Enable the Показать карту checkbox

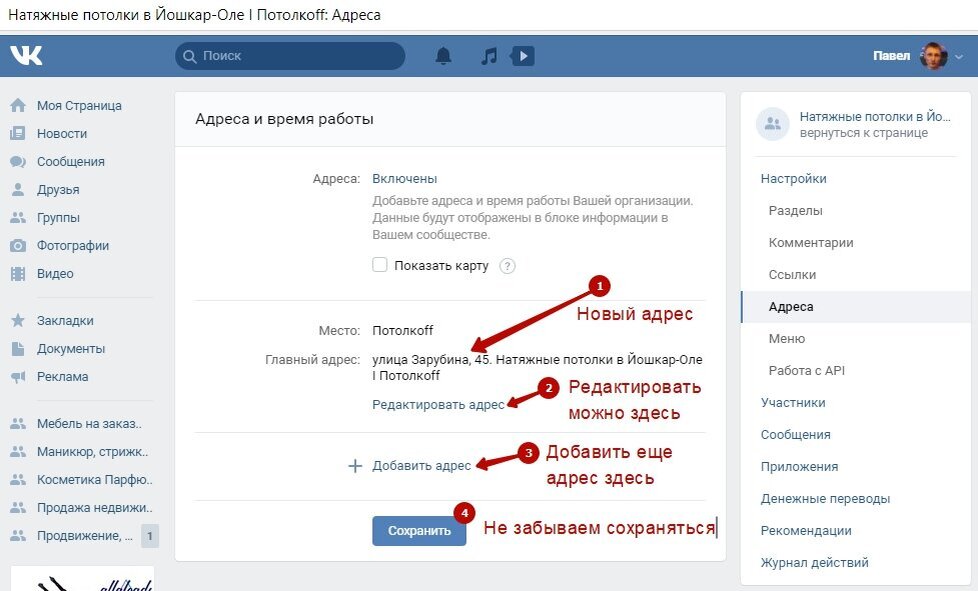(x=378, y=265)
